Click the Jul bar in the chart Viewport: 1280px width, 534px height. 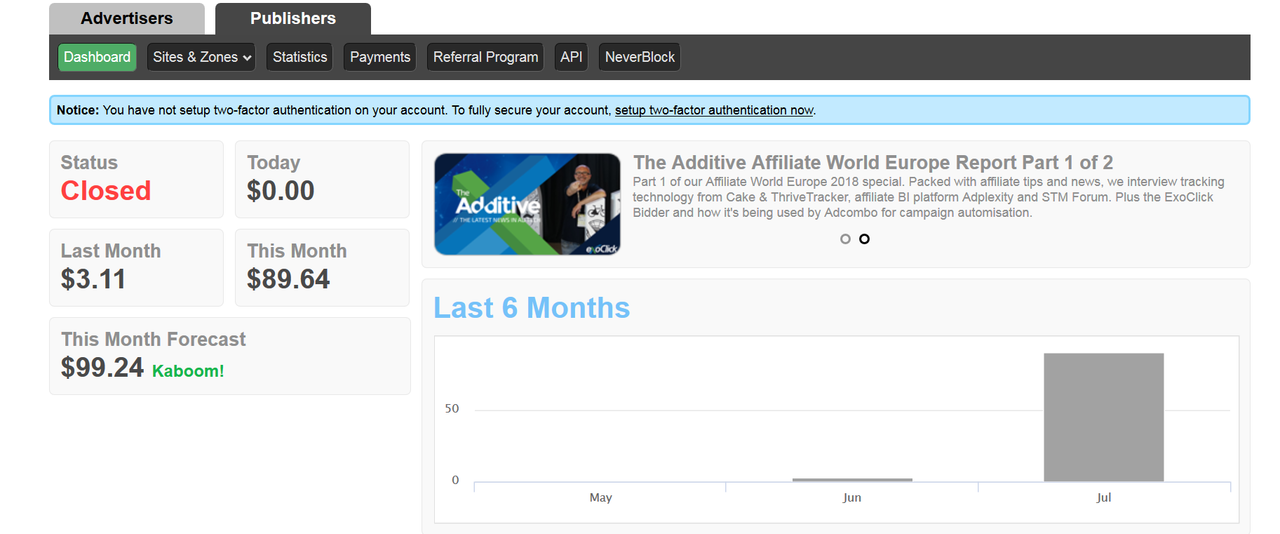[1104, 417]
